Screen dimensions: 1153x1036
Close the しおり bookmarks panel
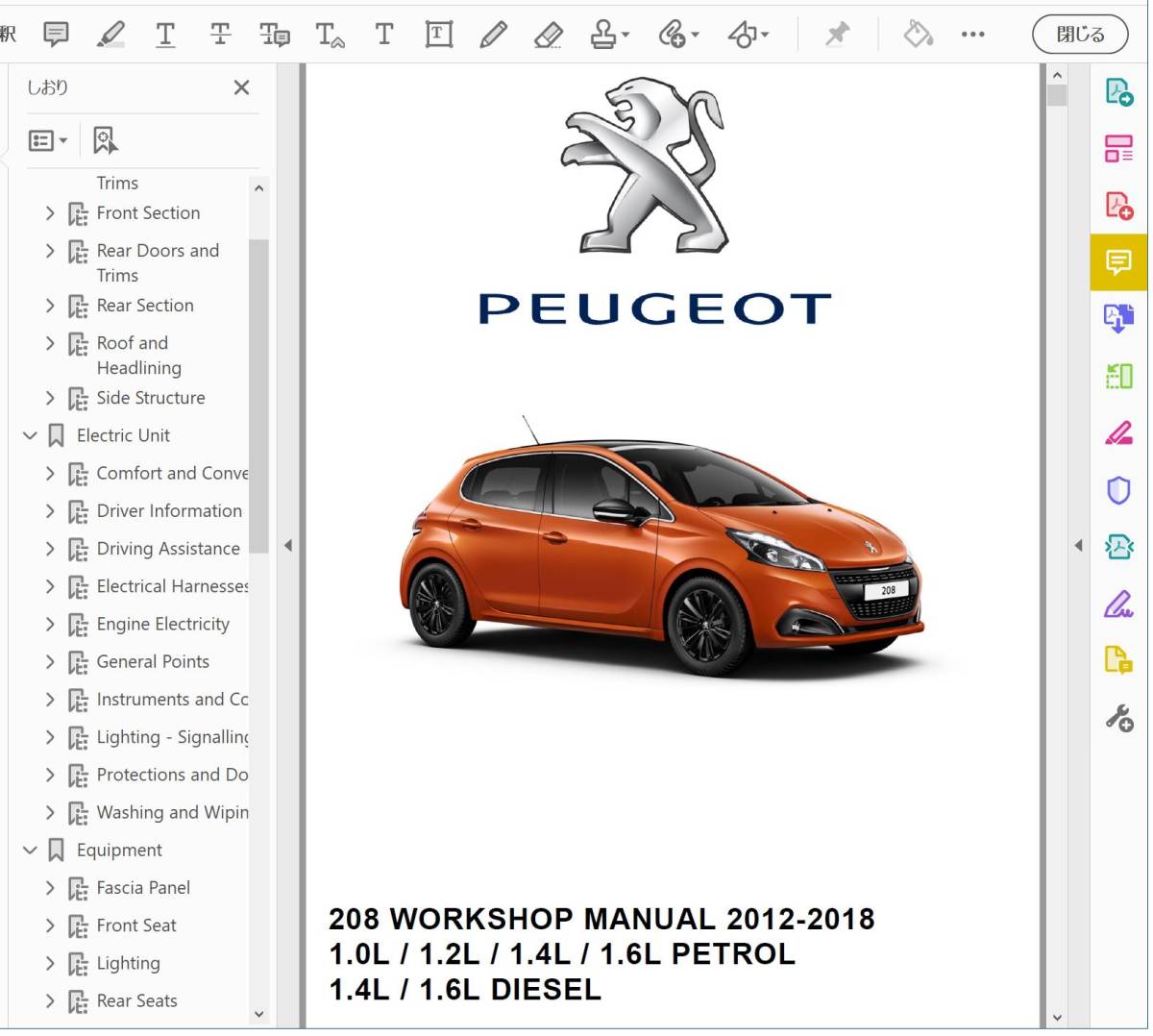242,87
